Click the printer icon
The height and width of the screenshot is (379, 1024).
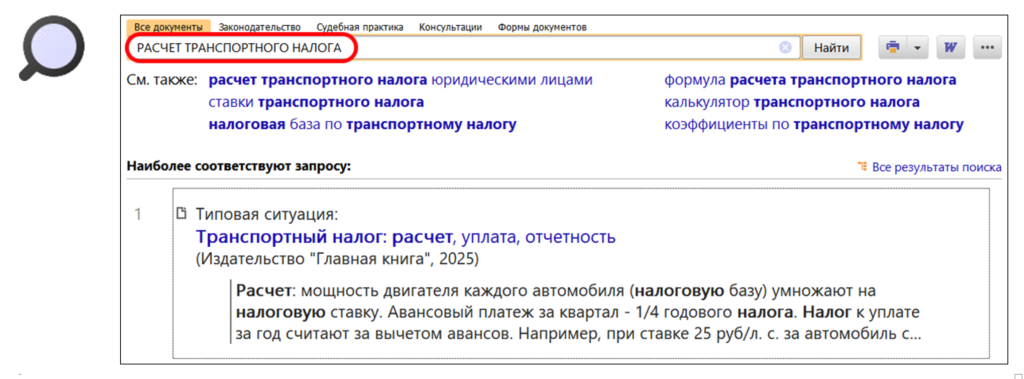(x=893, y=48)
